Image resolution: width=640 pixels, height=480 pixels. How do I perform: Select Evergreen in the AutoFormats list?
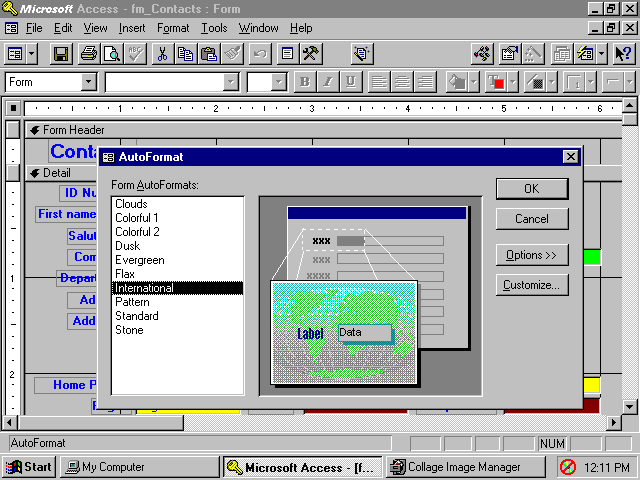point(177,260)
